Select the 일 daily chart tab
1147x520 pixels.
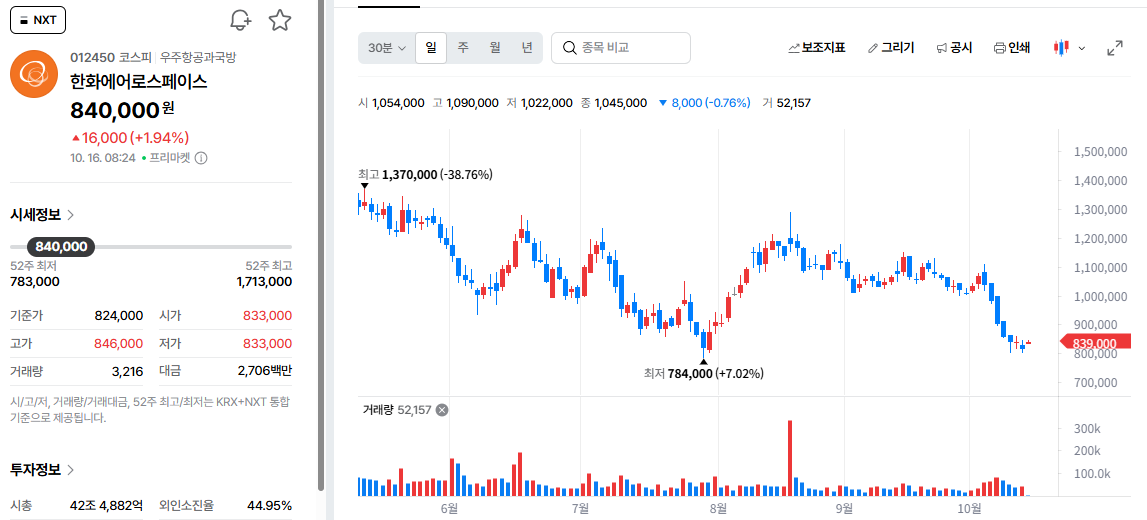tap(431, 48)
